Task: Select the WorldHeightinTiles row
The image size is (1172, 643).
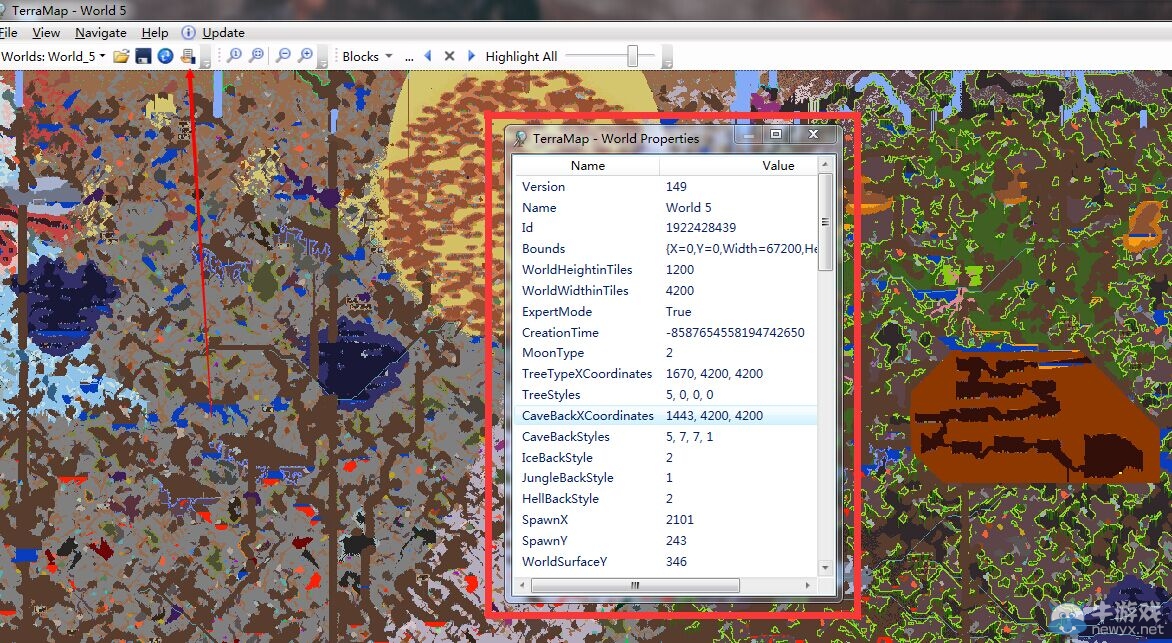Action: pyautogui.click(x=665, y=269)
